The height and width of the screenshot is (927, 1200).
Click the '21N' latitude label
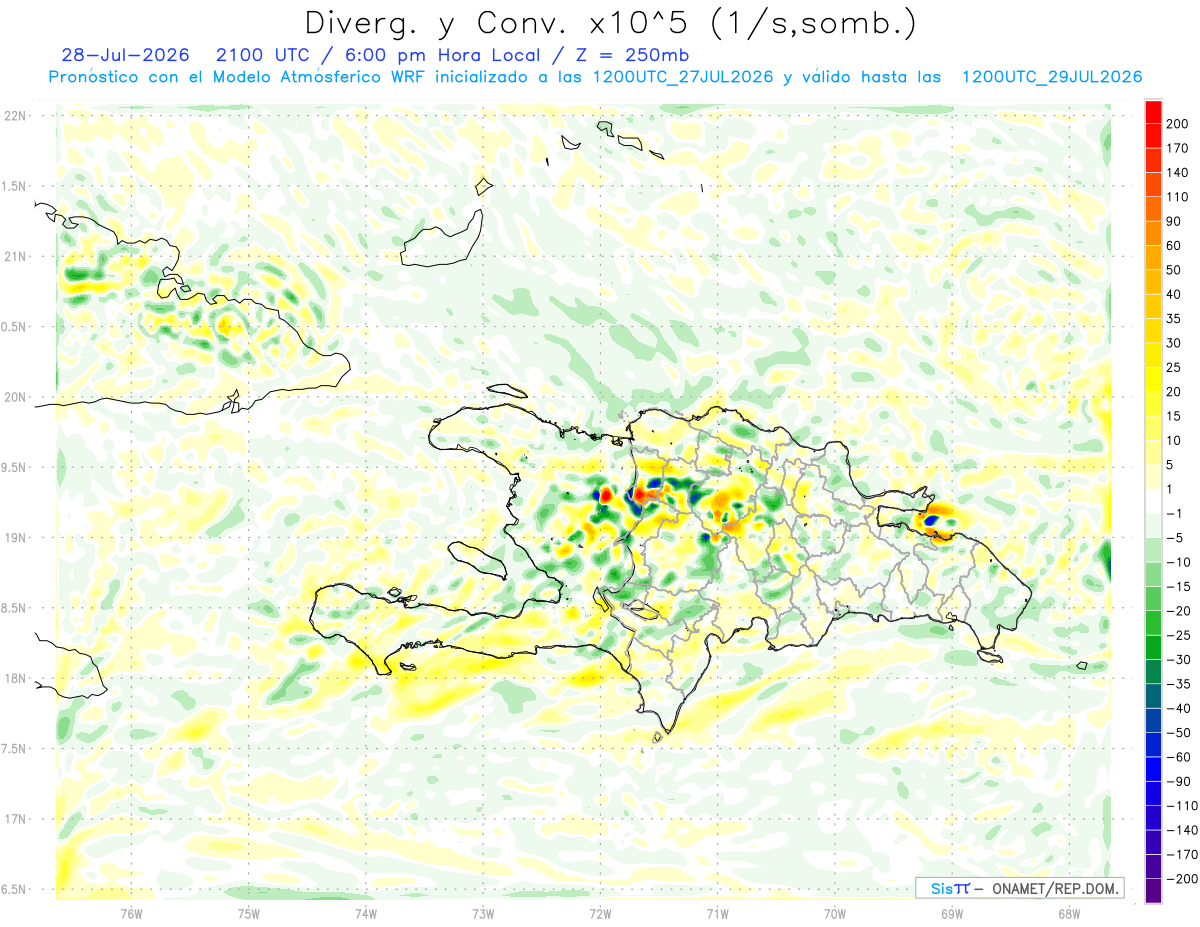tap(14, 256)
